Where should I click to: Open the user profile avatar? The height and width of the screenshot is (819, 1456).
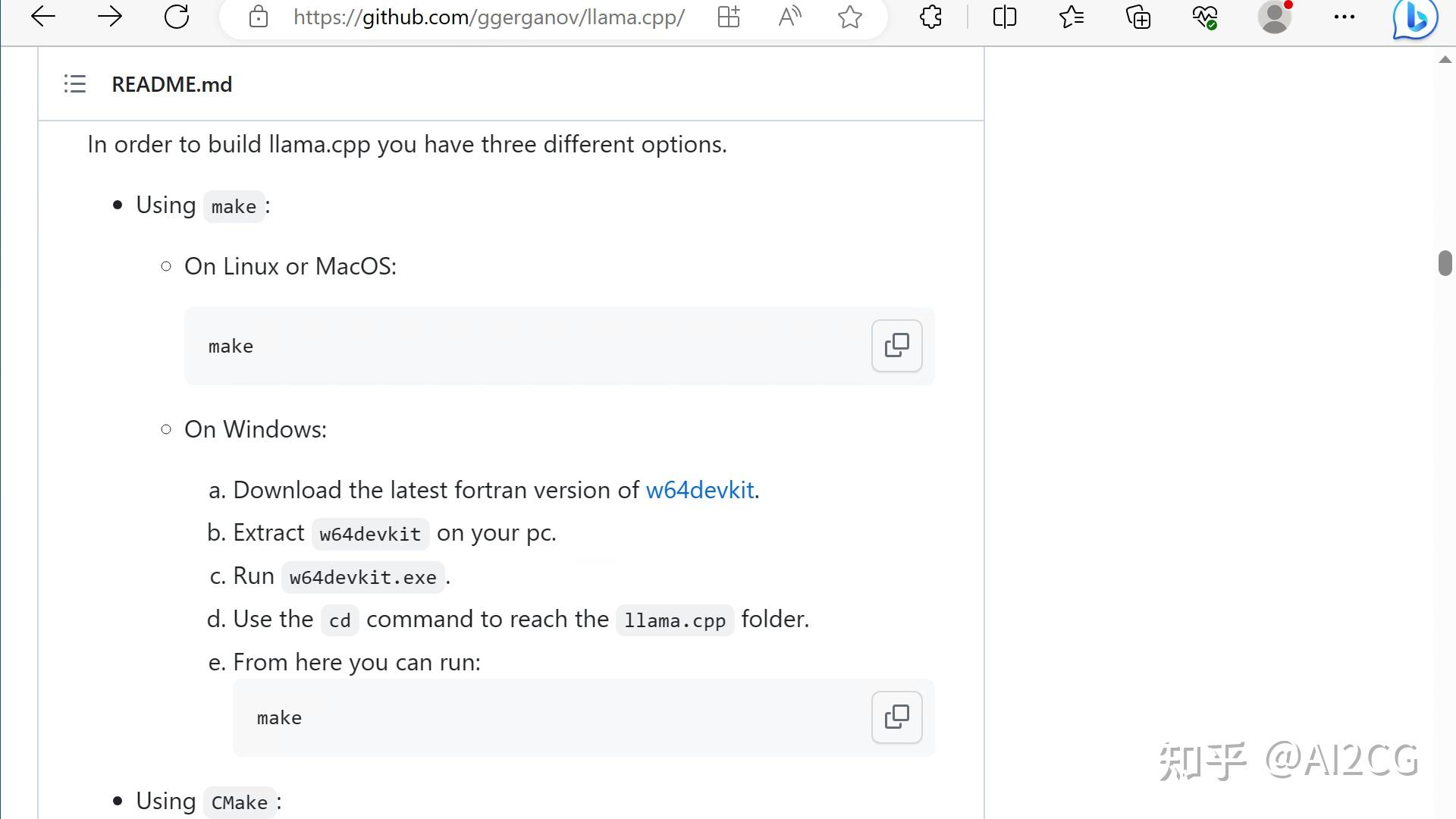1275,17
